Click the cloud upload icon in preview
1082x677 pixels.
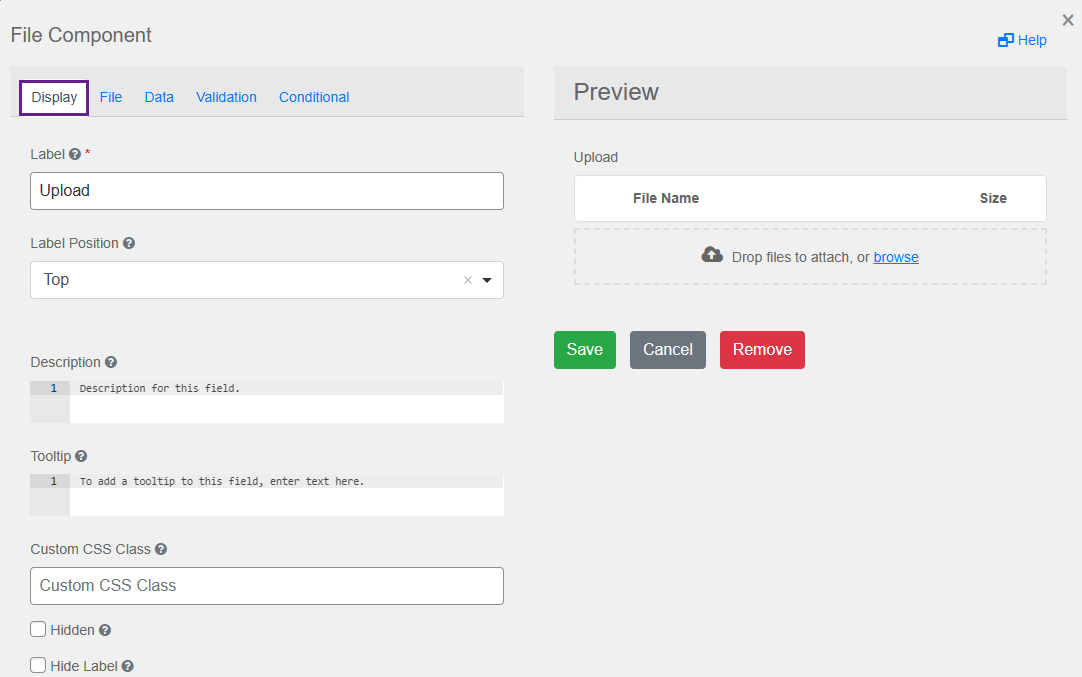(712, 255)
